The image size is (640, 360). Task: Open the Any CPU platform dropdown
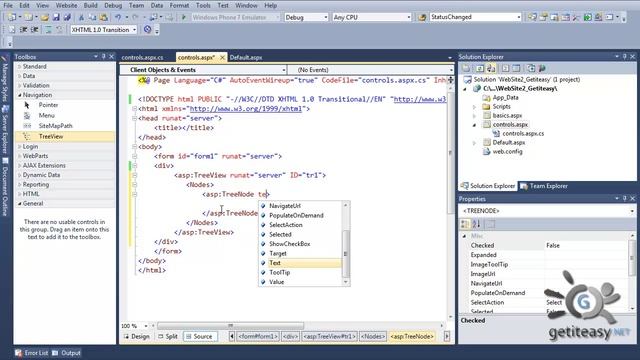[x=409, y=17]
